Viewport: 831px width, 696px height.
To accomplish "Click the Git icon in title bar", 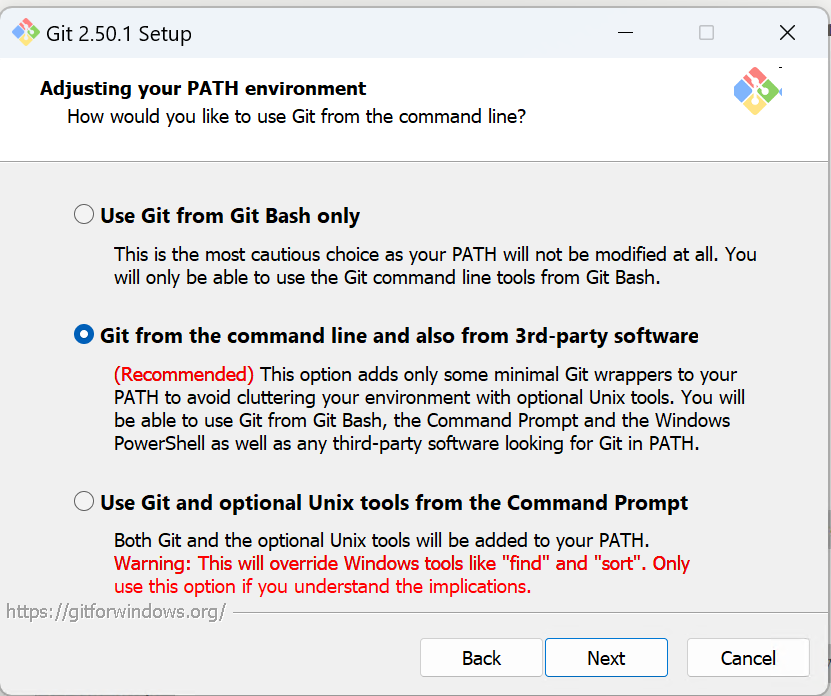I will coord(25,32).
